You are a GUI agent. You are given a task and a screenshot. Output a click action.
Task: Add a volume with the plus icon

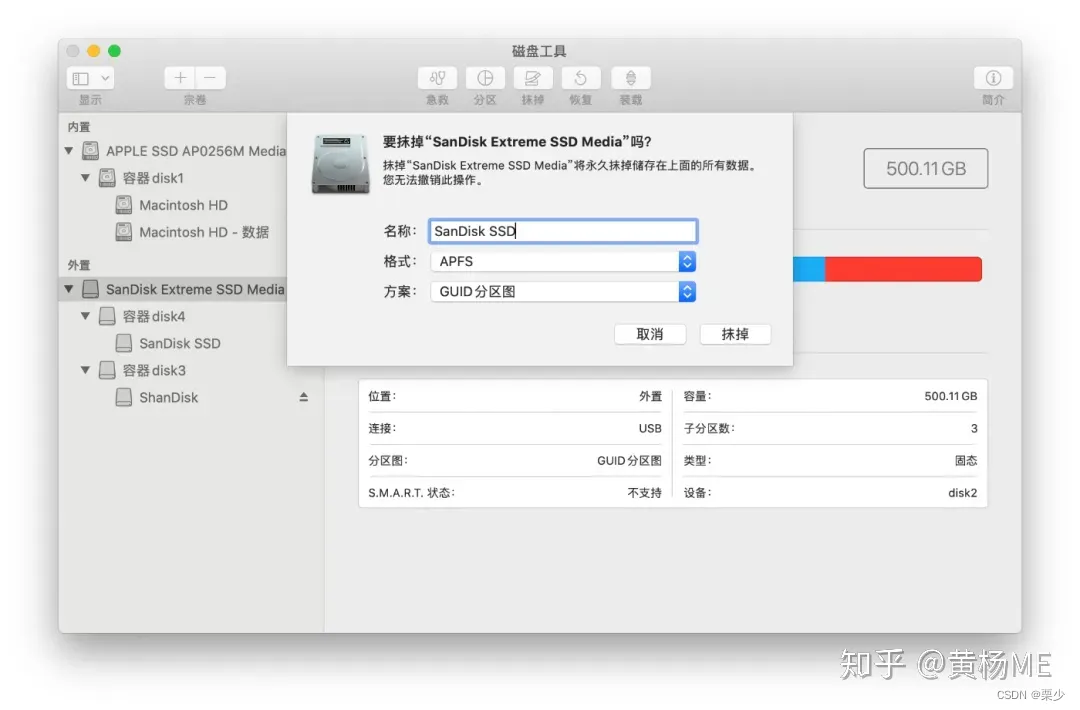click(179, 77)
